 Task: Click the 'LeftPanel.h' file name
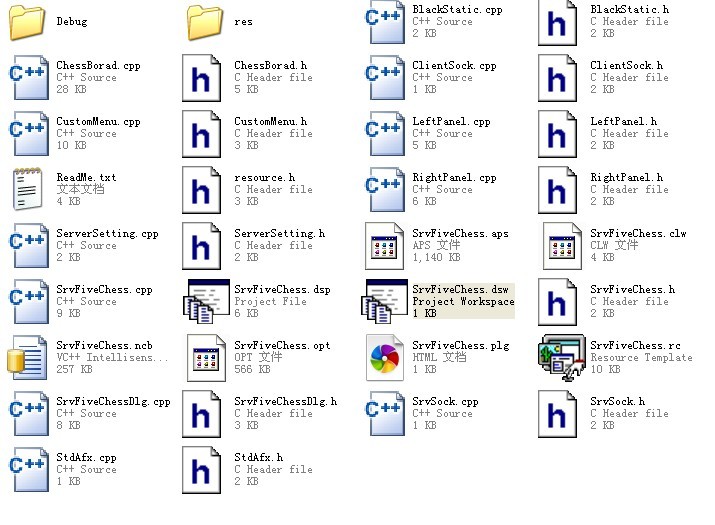[623, 122]
